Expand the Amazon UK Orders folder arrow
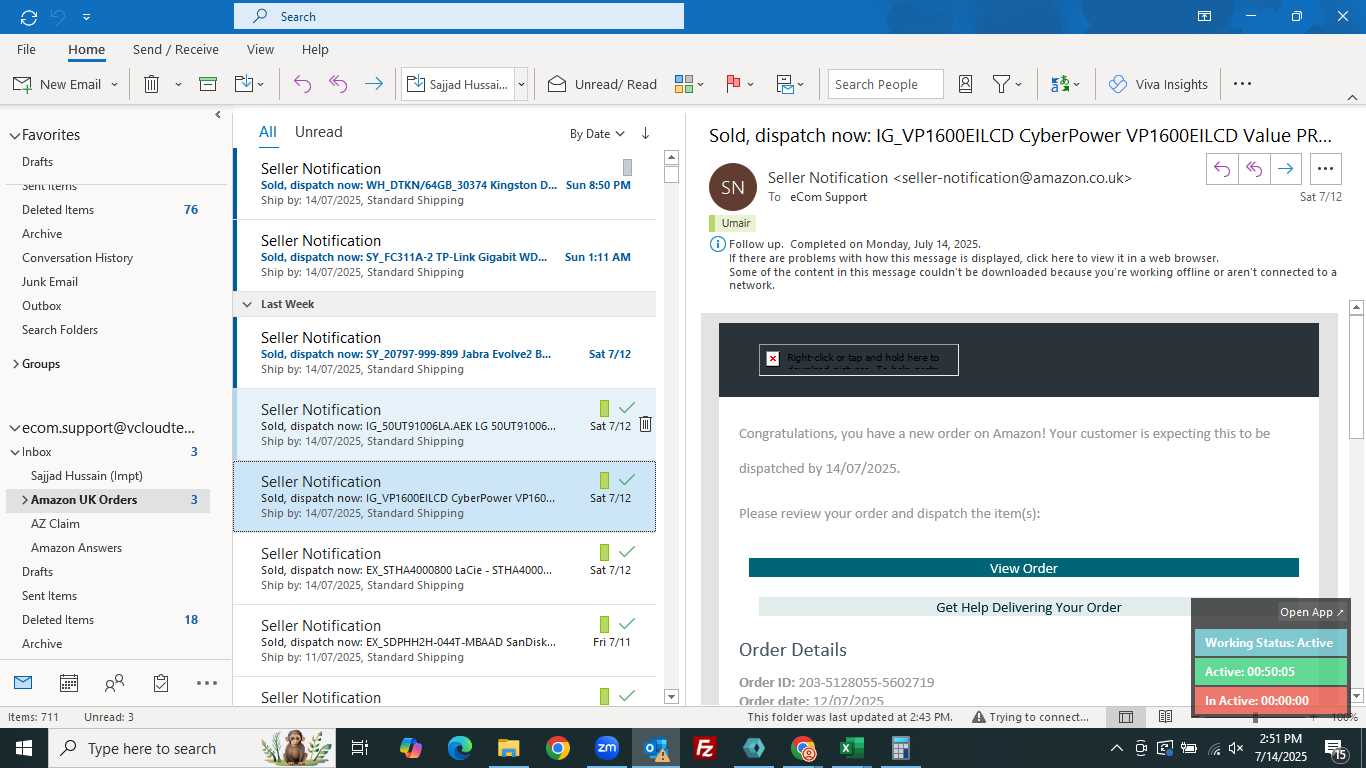This screenshot has width=1366, height=768. click(x=24, y=500)
